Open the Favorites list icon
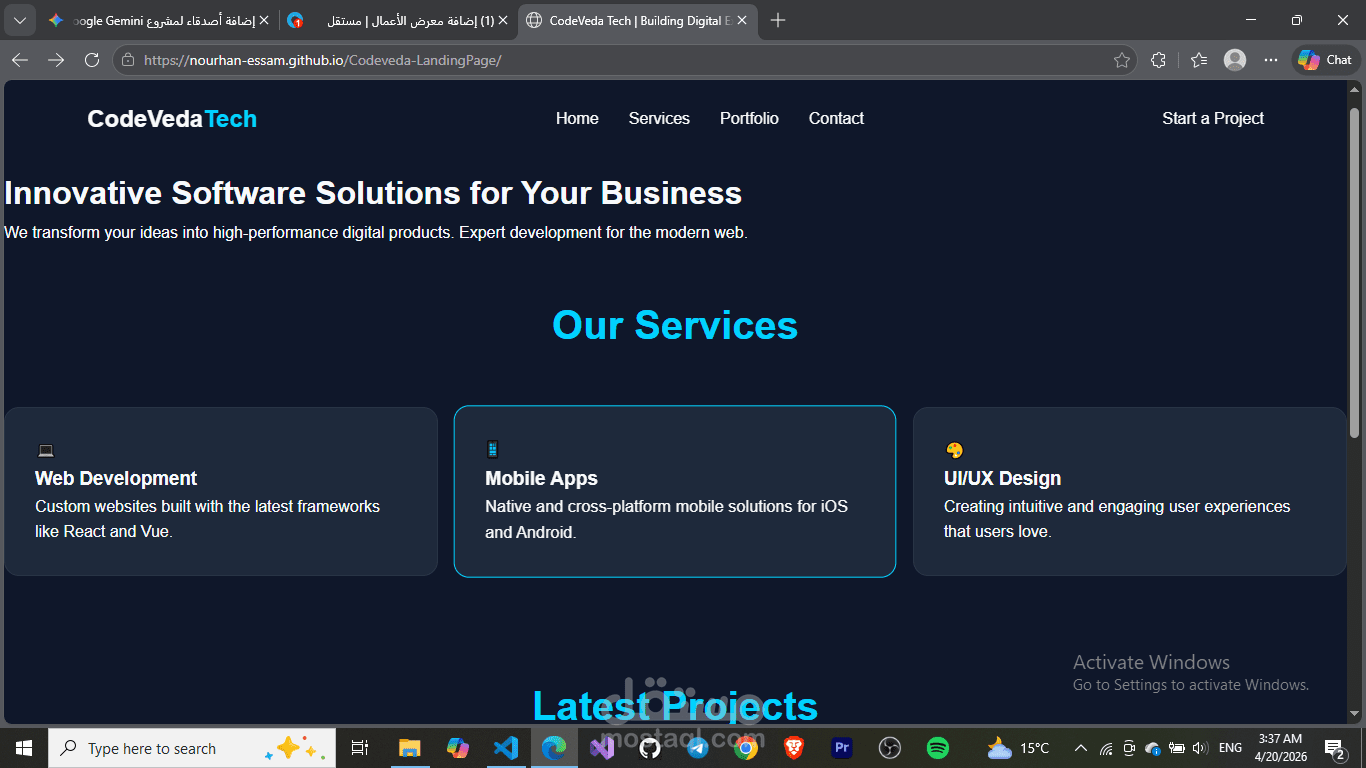 [1199, 60]
